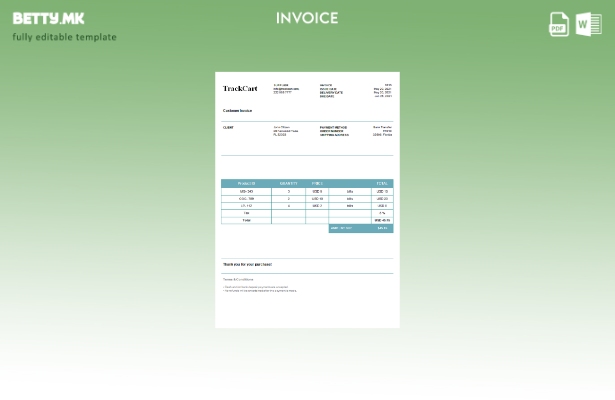
Task: Select the PRODUCT ID table column header
Action: tap(246, 183)
